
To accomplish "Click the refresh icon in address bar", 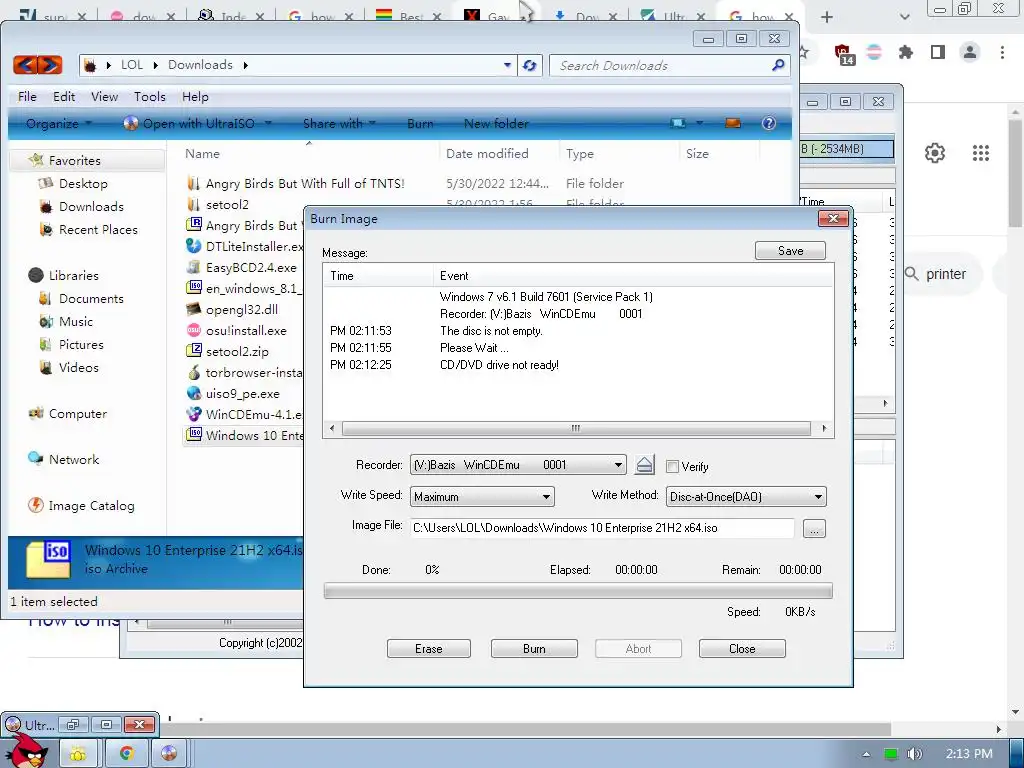I will coord(530,65).
